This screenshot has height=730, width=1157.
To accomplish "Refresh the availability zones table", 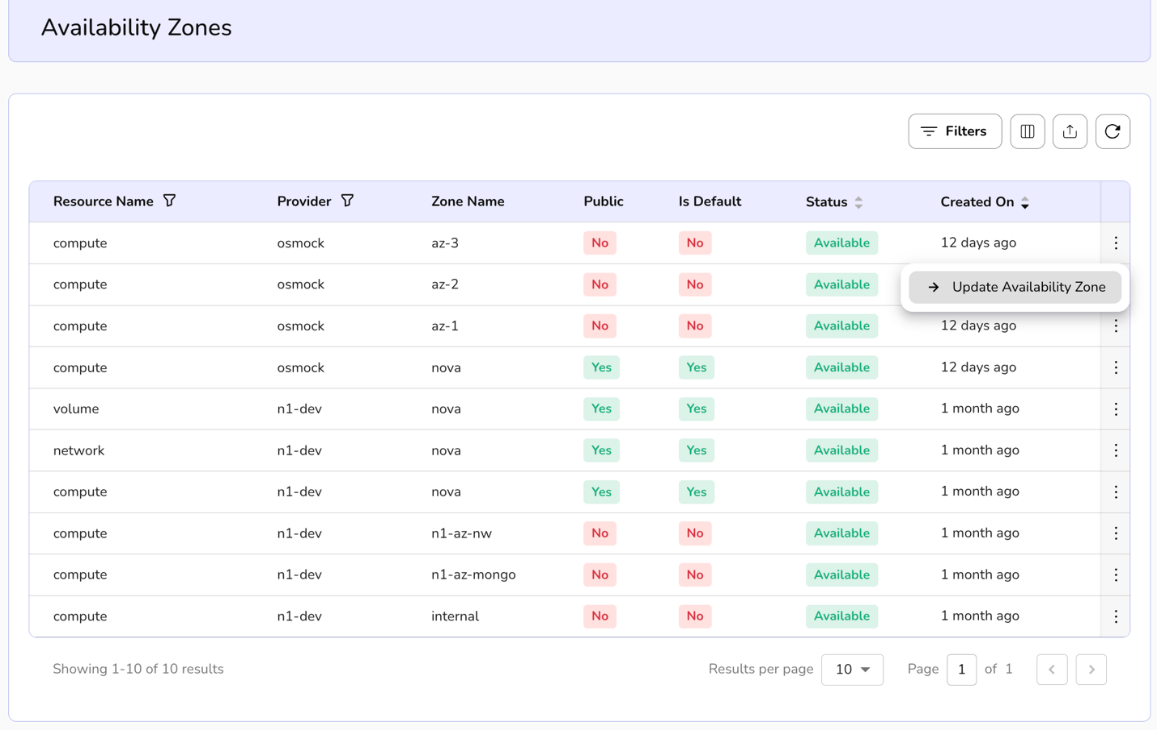I will pos(1112,131).
